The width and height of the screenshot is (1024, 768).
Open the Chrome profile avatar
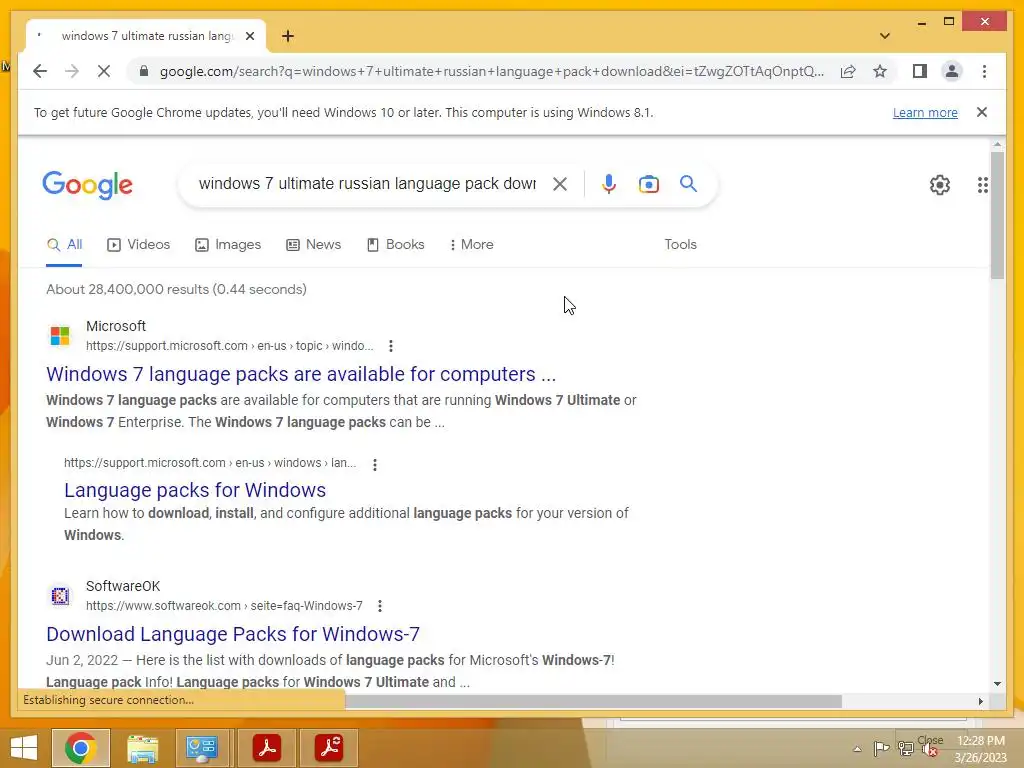pyautogui.click(x=952, y=71)
